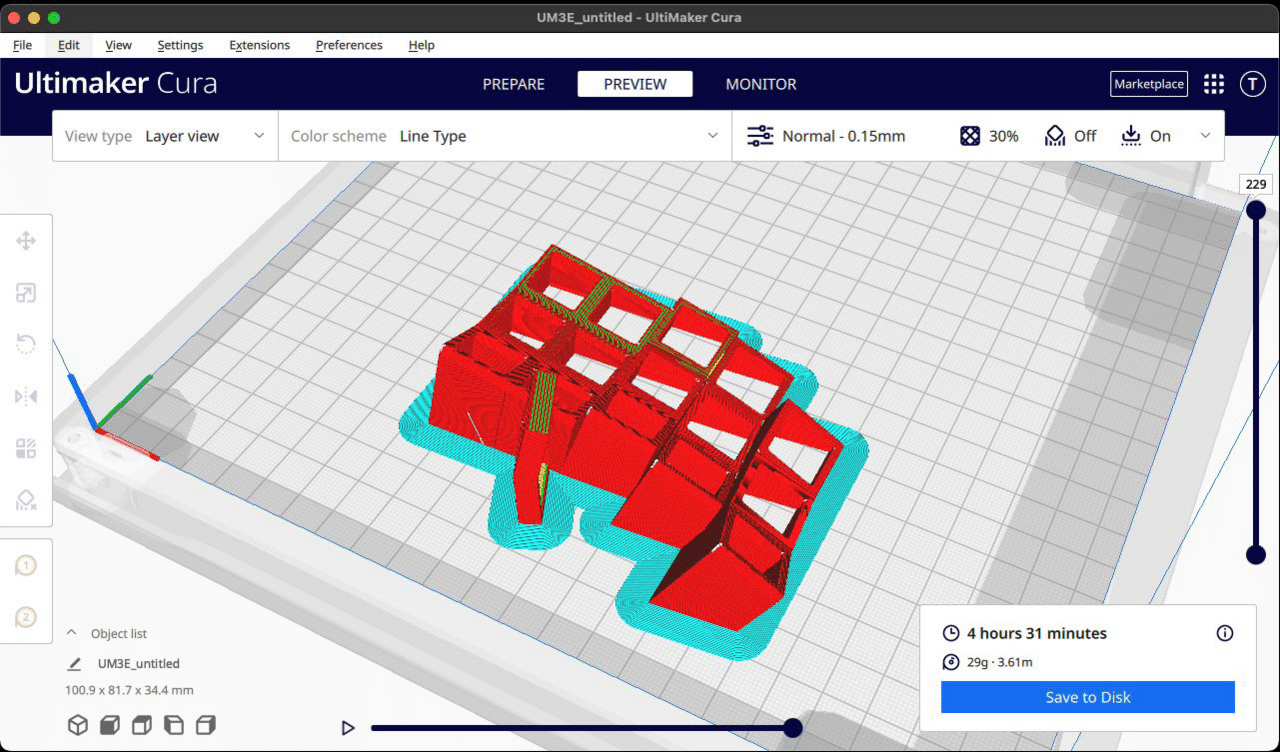Screen dimensions: 1280x752
Task: Click the path simulation slider handle
Action: [793, 728]
